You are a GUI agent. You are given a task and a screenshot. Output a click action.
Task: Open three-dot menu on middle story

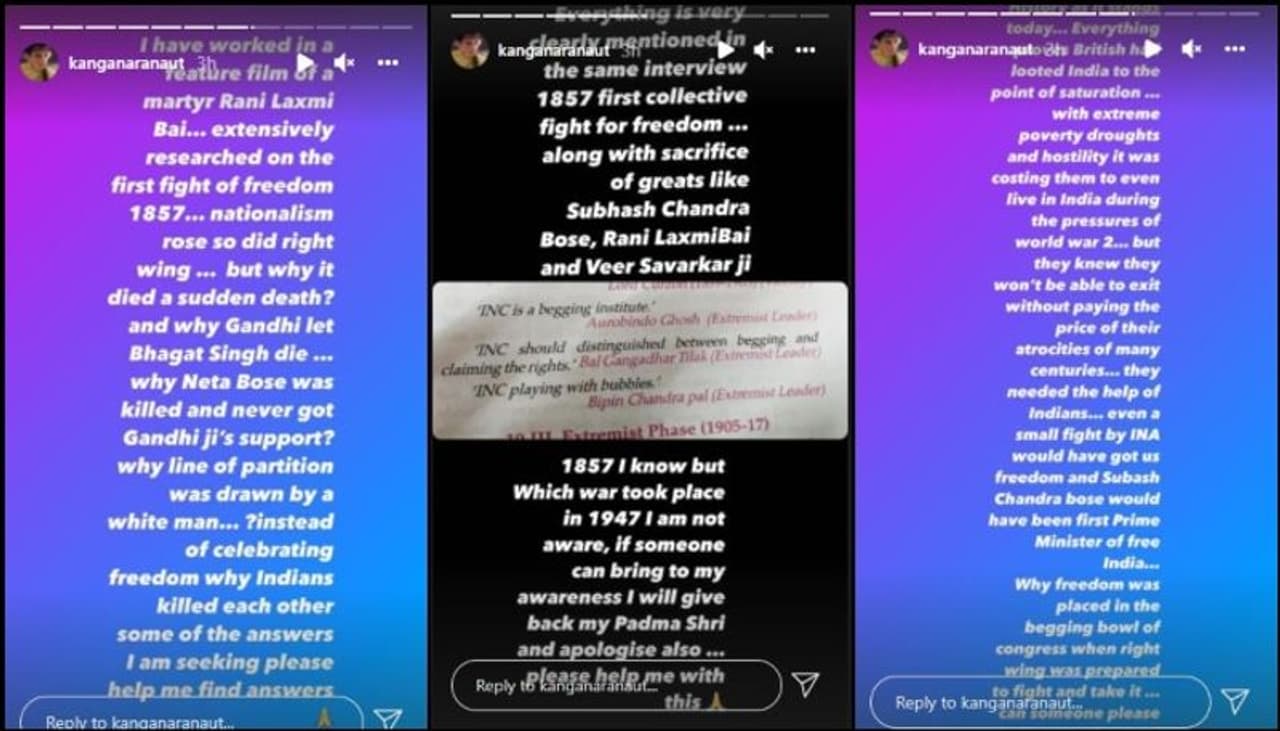tap(806, 50)
